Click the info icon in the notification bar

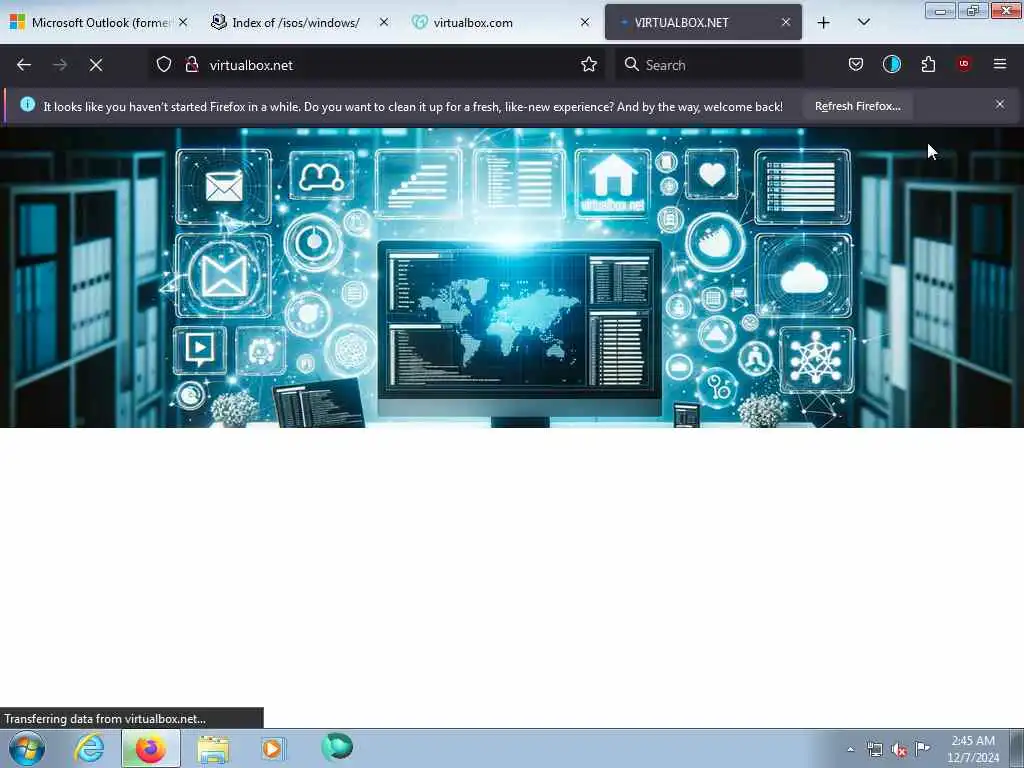pyautogui.click(x=27, y=104)
